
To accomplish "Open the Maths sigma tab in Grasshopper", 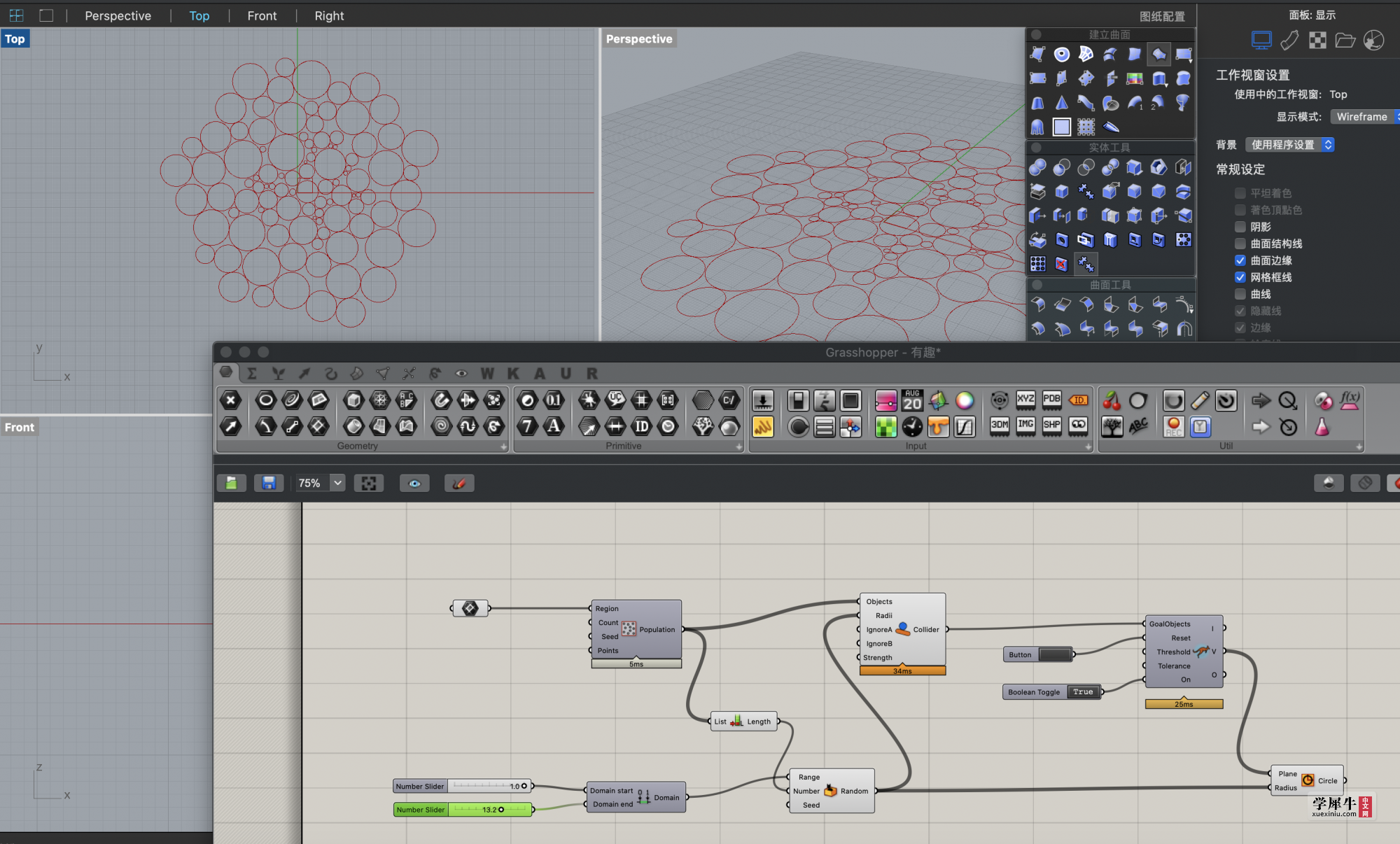I will click(x=252, y=373).
